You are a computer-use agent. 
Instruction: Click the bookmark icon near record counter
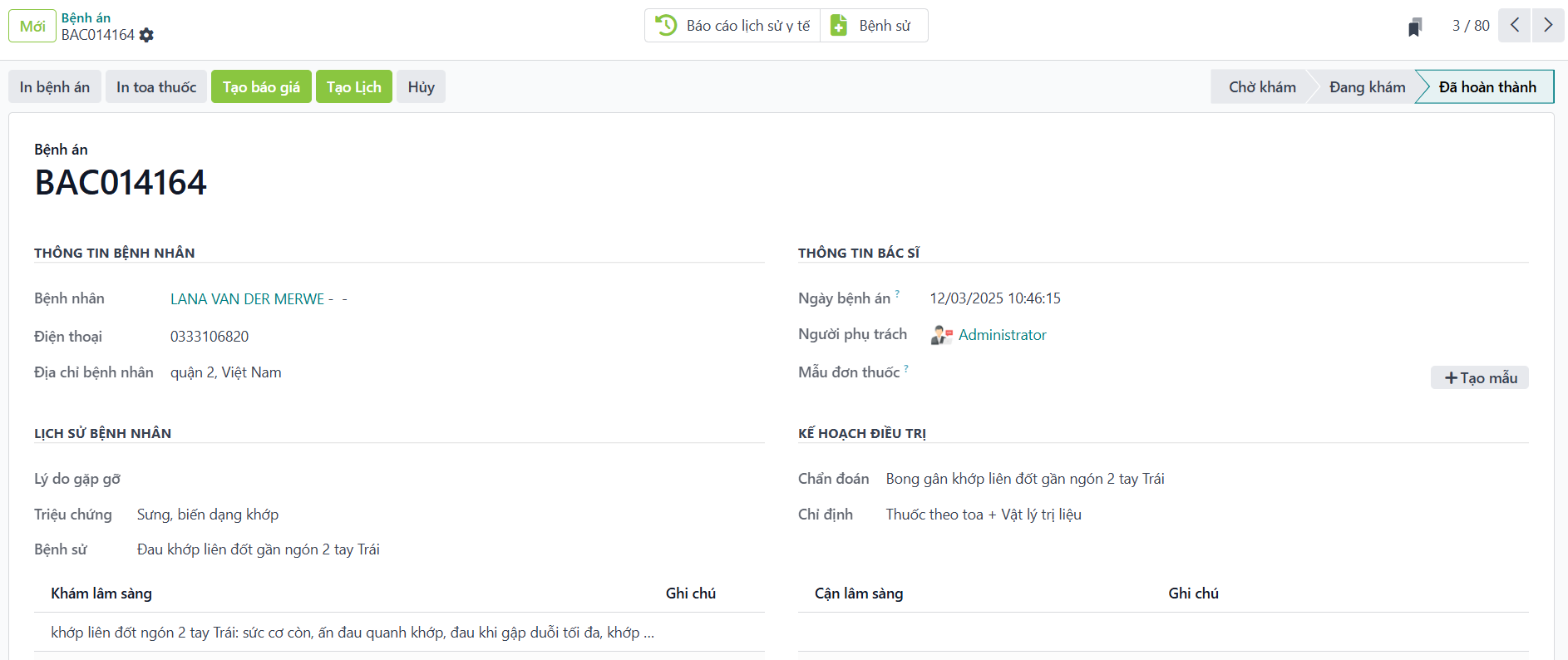click(x=1414, y=27)
